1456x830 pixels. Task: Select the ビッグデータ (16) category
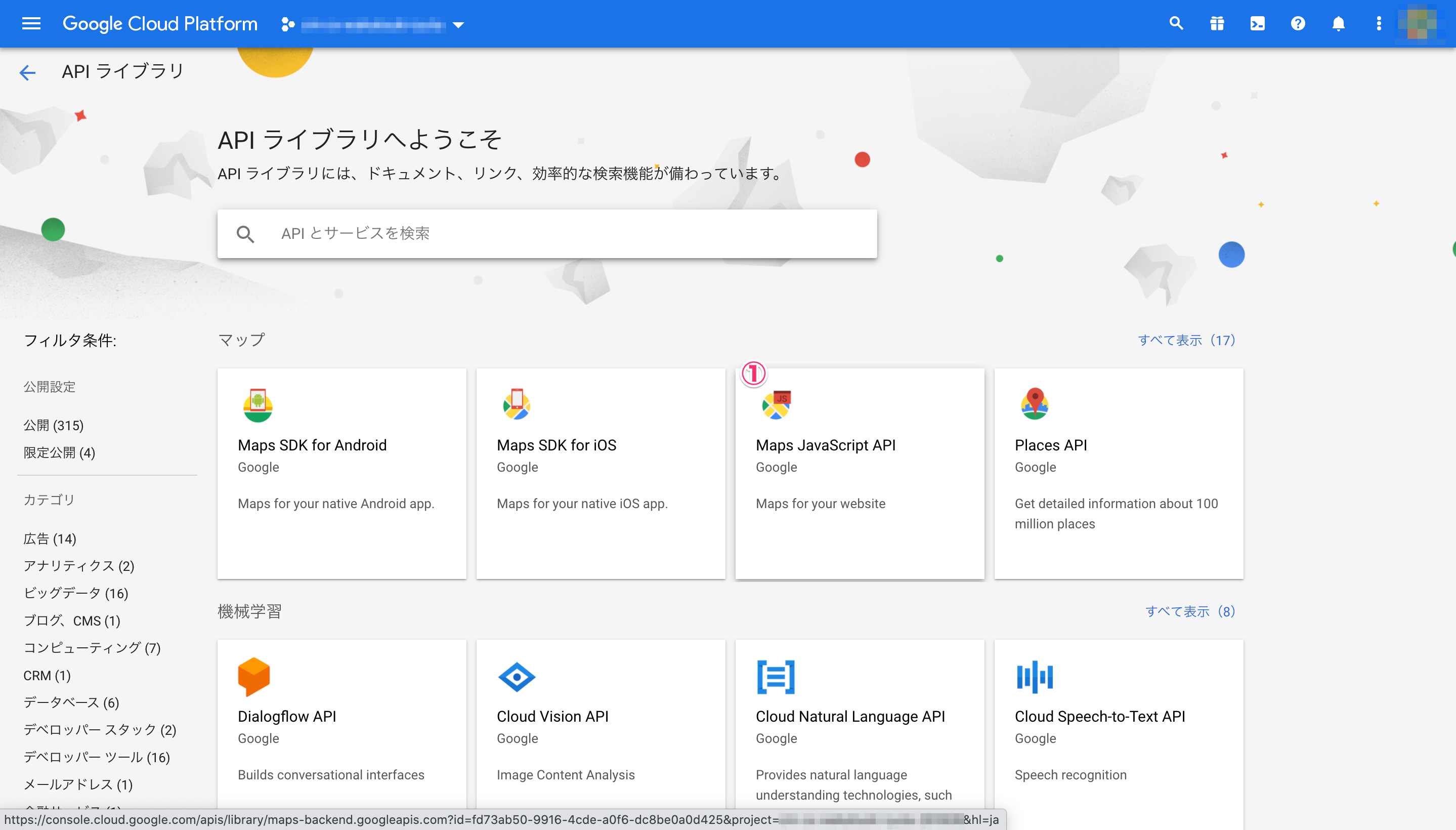(x=76, y=593)
